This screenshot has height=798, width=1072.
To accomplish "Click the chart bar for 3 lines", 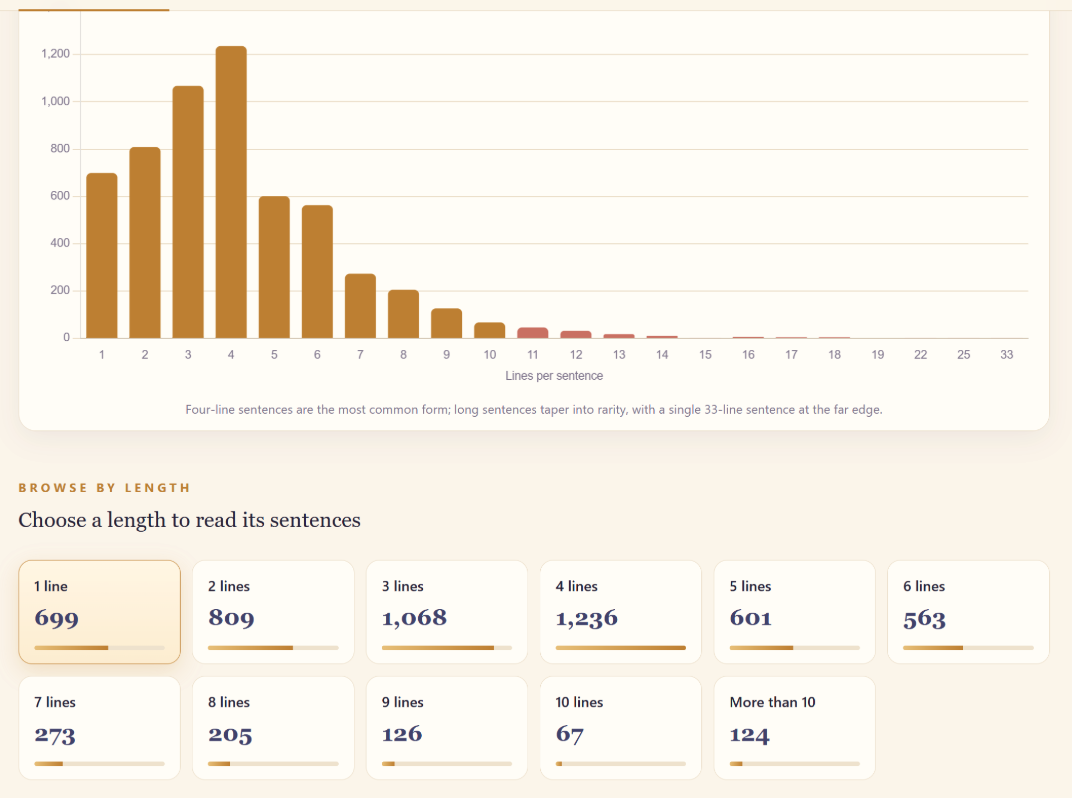I will [x=188, y=212].
